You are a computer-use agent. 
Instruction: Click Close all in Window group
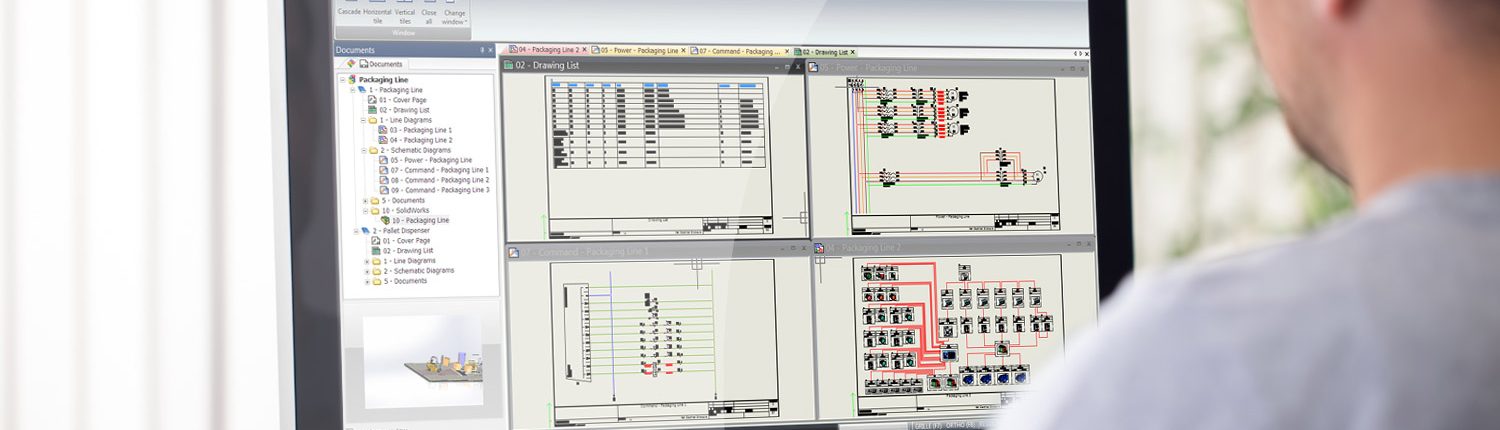coord(428,11)
